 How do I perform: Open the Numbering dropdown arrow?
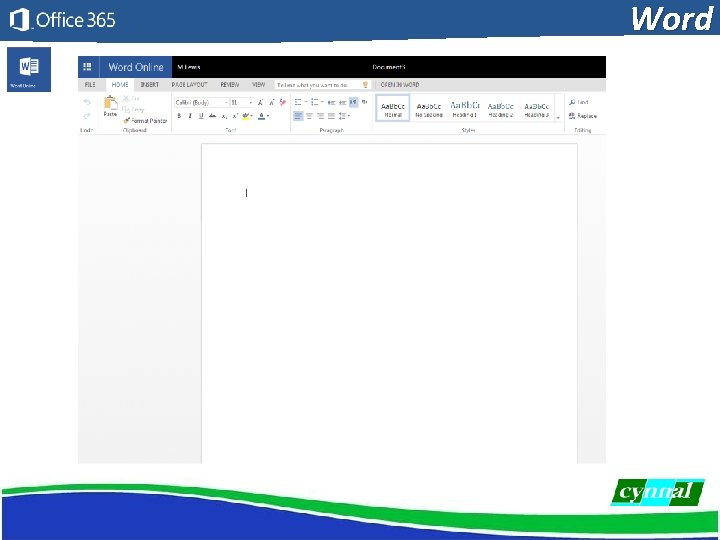pos(322,102)
